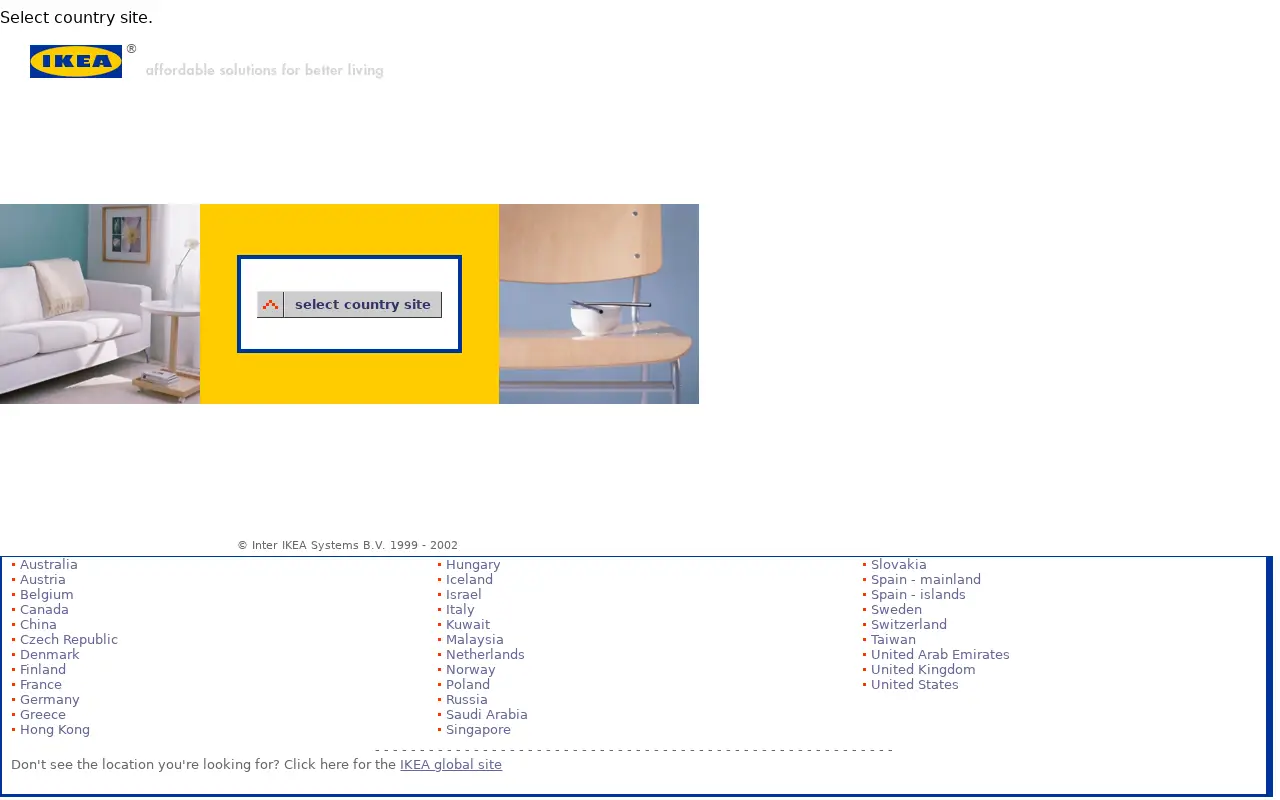
Task: Select Poland country site
Action: 468,685
